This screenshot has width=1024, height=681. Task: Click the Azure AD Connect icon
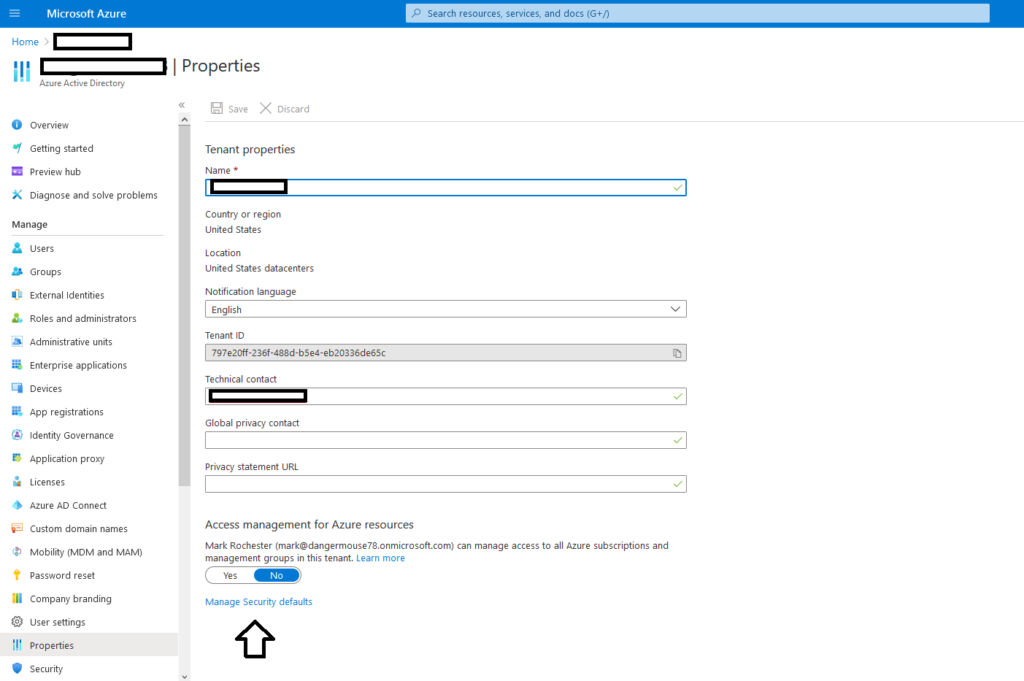[x=17, y=505]
